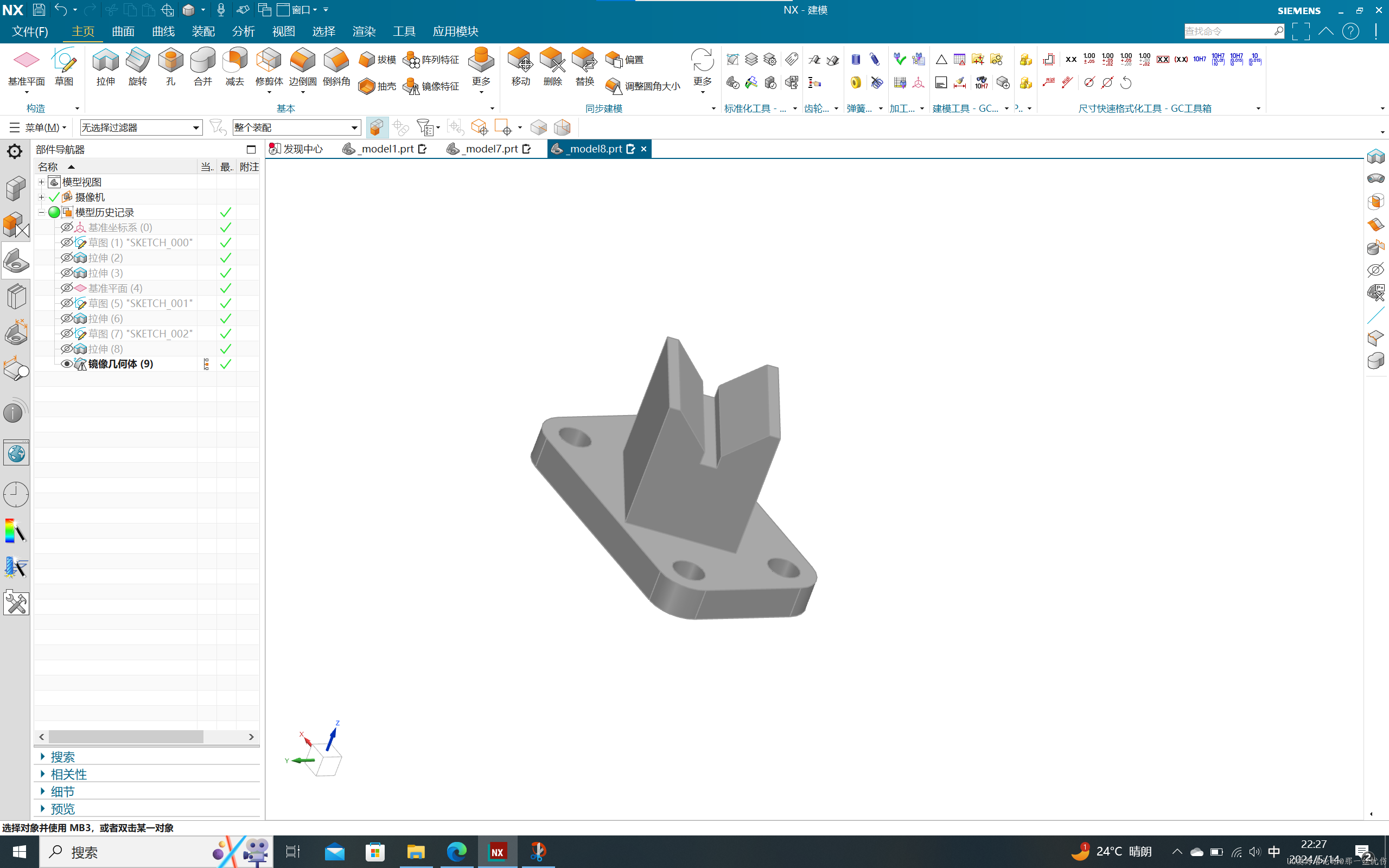Toggle visibility of 草图 (5) SKETCH_001

click(x=67, y=303)
